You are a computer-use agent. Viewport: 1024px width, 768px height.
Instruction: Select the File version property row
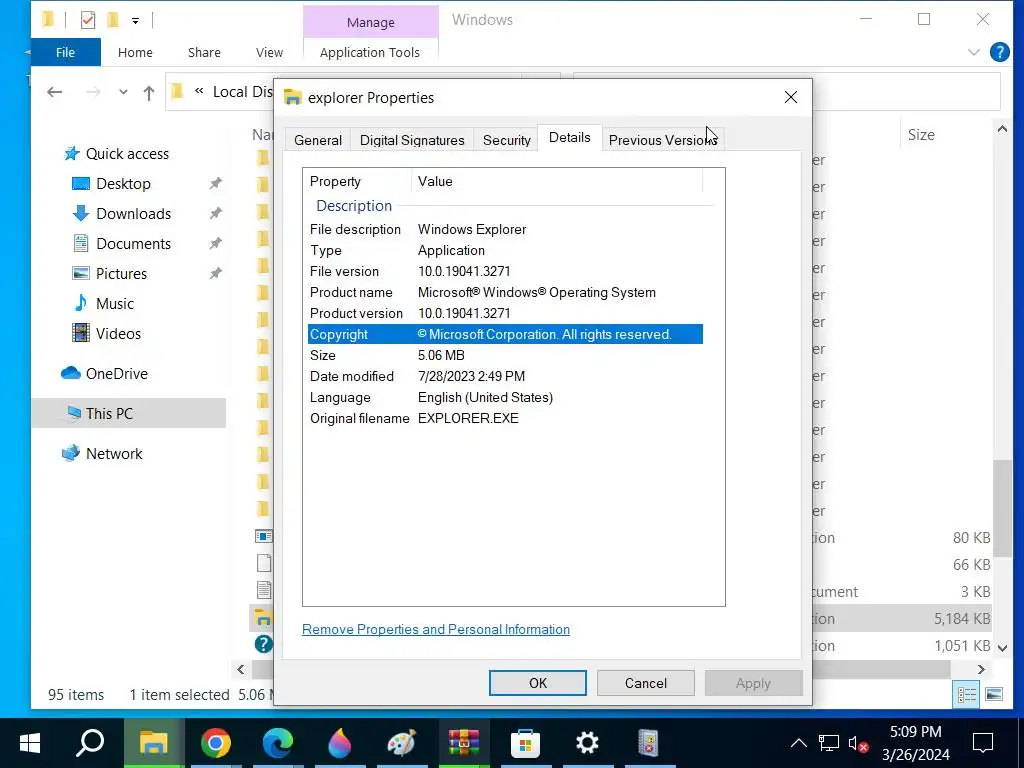[x=505, y=271]
